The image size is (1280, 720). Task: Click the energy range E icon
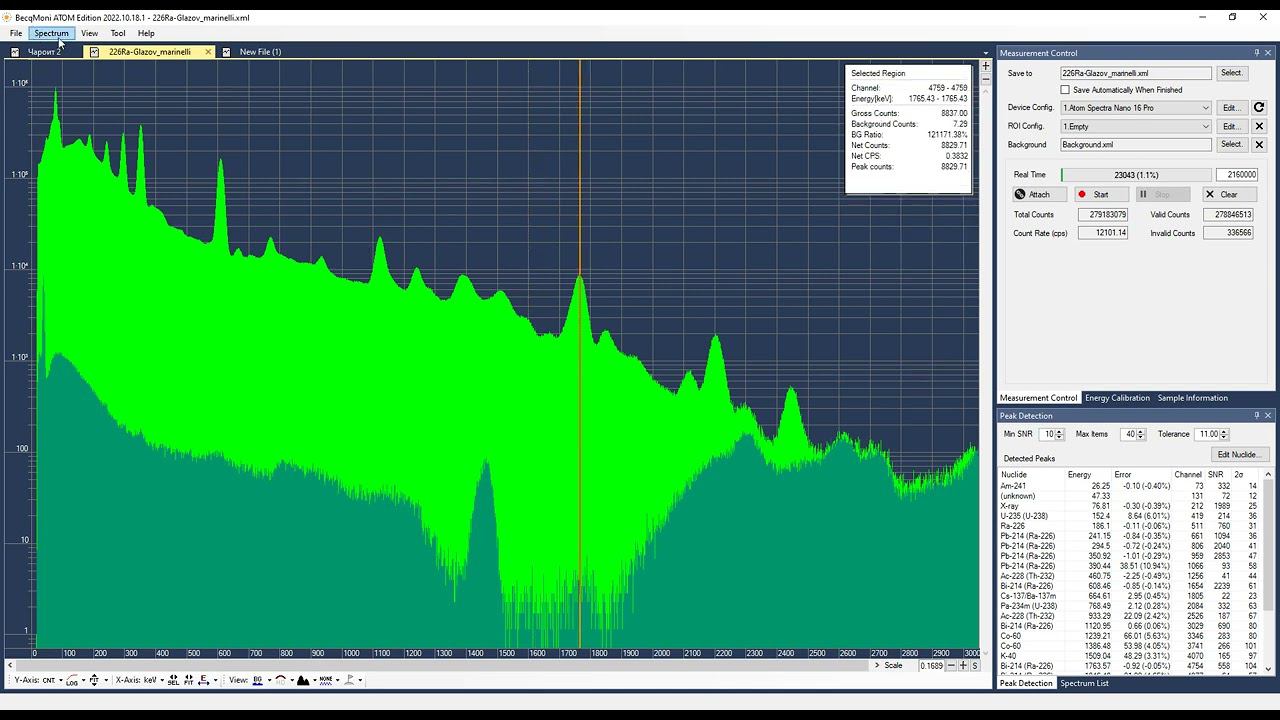(x=203, y=680)
